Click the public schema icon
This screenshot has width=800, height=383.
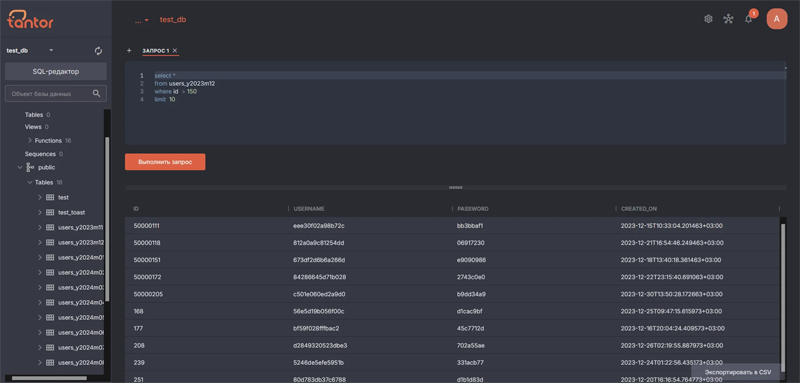click(30, 167)
